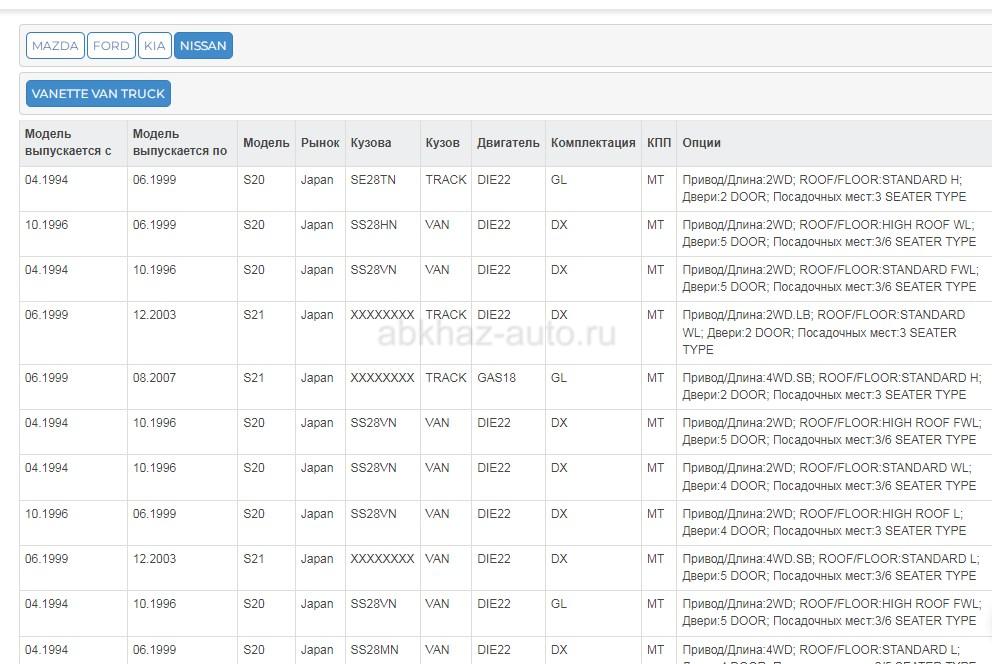The height and width of the screenshot is (664, 992).
Task: Click the 'Опции' column header
Action: click(x=701, y=143)
